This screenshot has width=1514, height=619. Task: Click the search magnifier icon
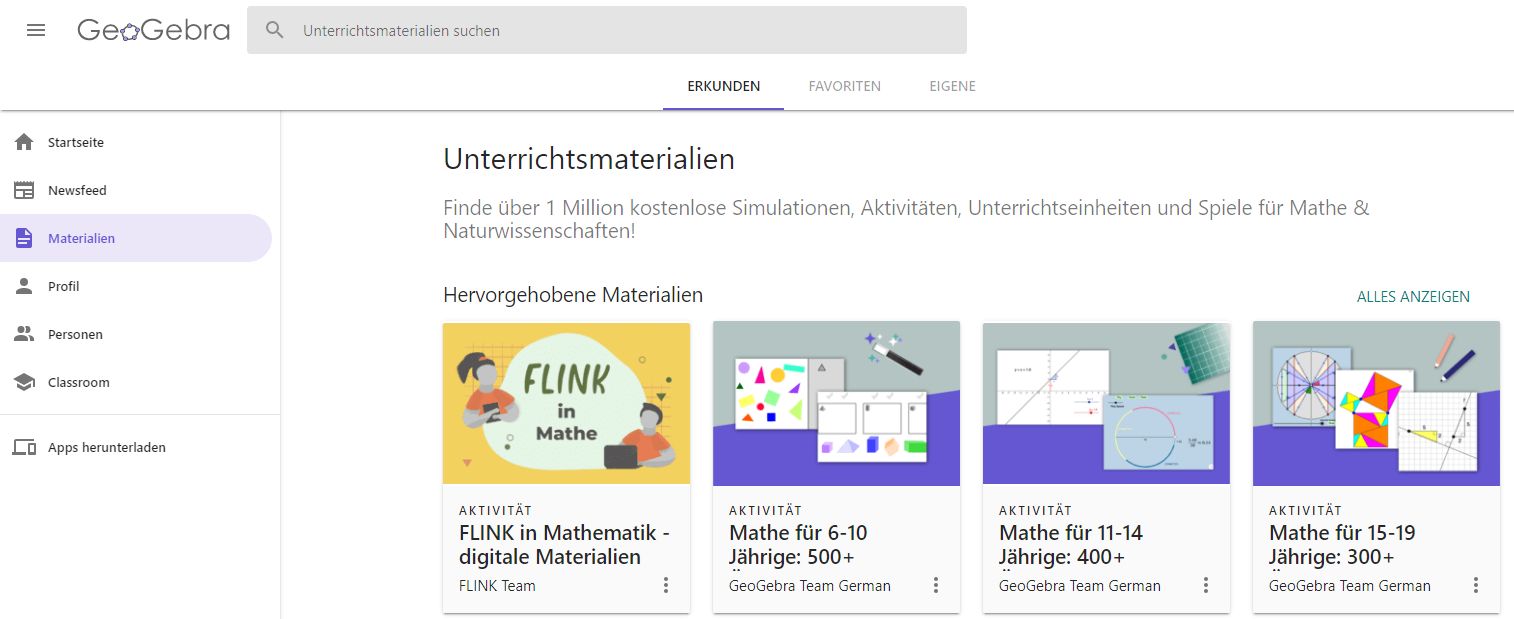(x=275, y=30)
